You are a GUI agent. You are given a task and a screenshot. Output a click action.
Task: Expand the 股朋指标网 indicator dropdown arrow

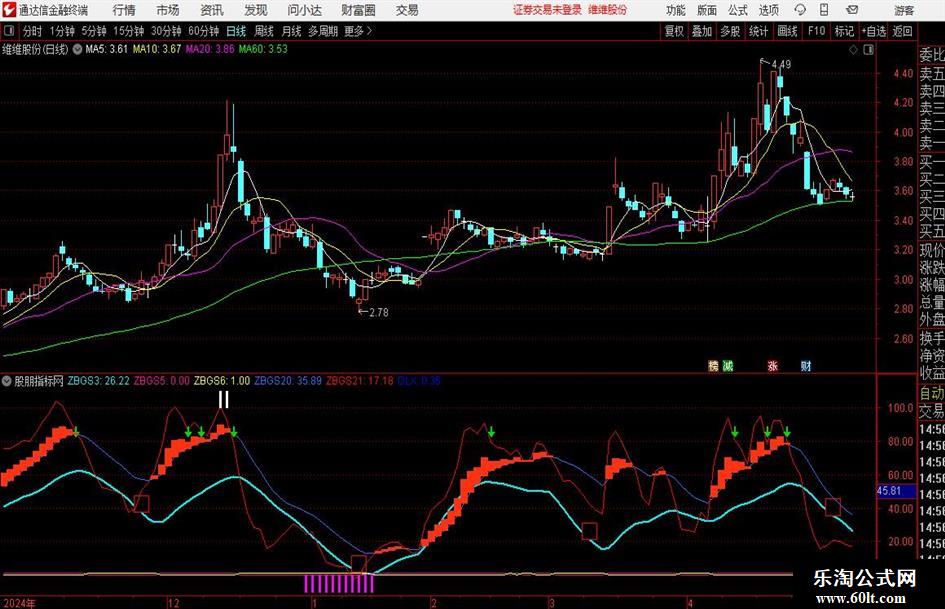(7, 381)
